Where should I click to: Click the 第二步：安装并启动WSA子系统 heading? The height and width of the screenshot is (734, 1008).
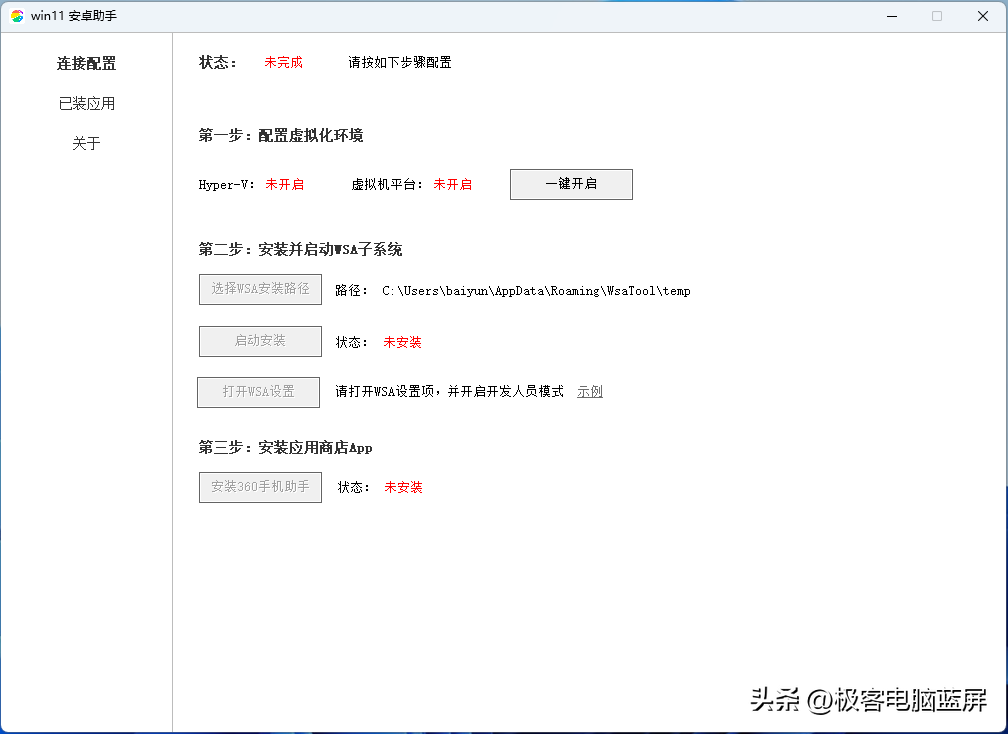[300, 250]
